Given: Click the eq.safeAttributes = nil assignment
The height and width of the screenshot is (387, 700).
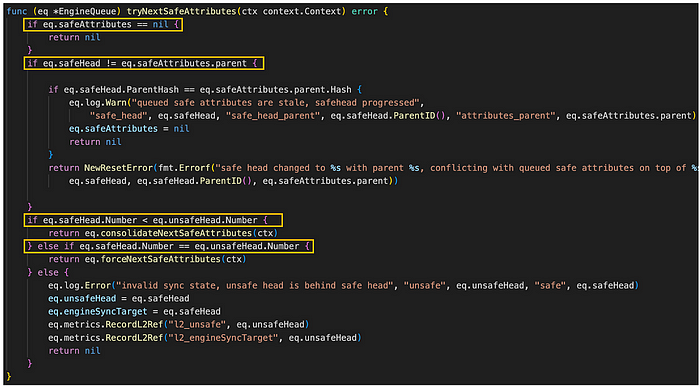Looking at the screenshot, I should coord(129,129).
